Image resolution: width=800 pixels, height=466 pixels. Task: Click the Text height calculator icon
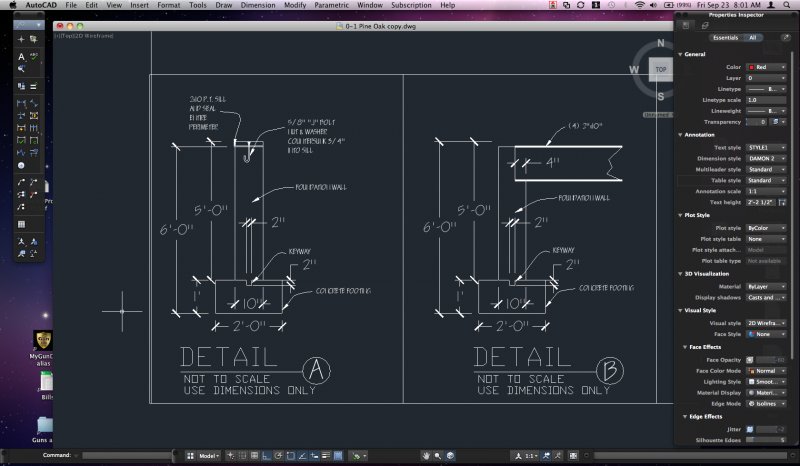pyautogui.click(x=783, y=201)
